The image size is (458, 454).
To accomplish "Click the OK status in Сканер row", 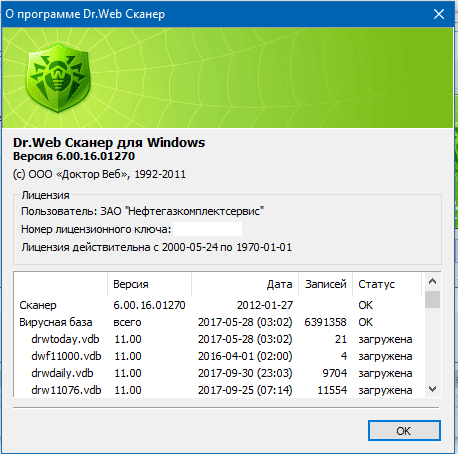I will [x=365, y=305].
